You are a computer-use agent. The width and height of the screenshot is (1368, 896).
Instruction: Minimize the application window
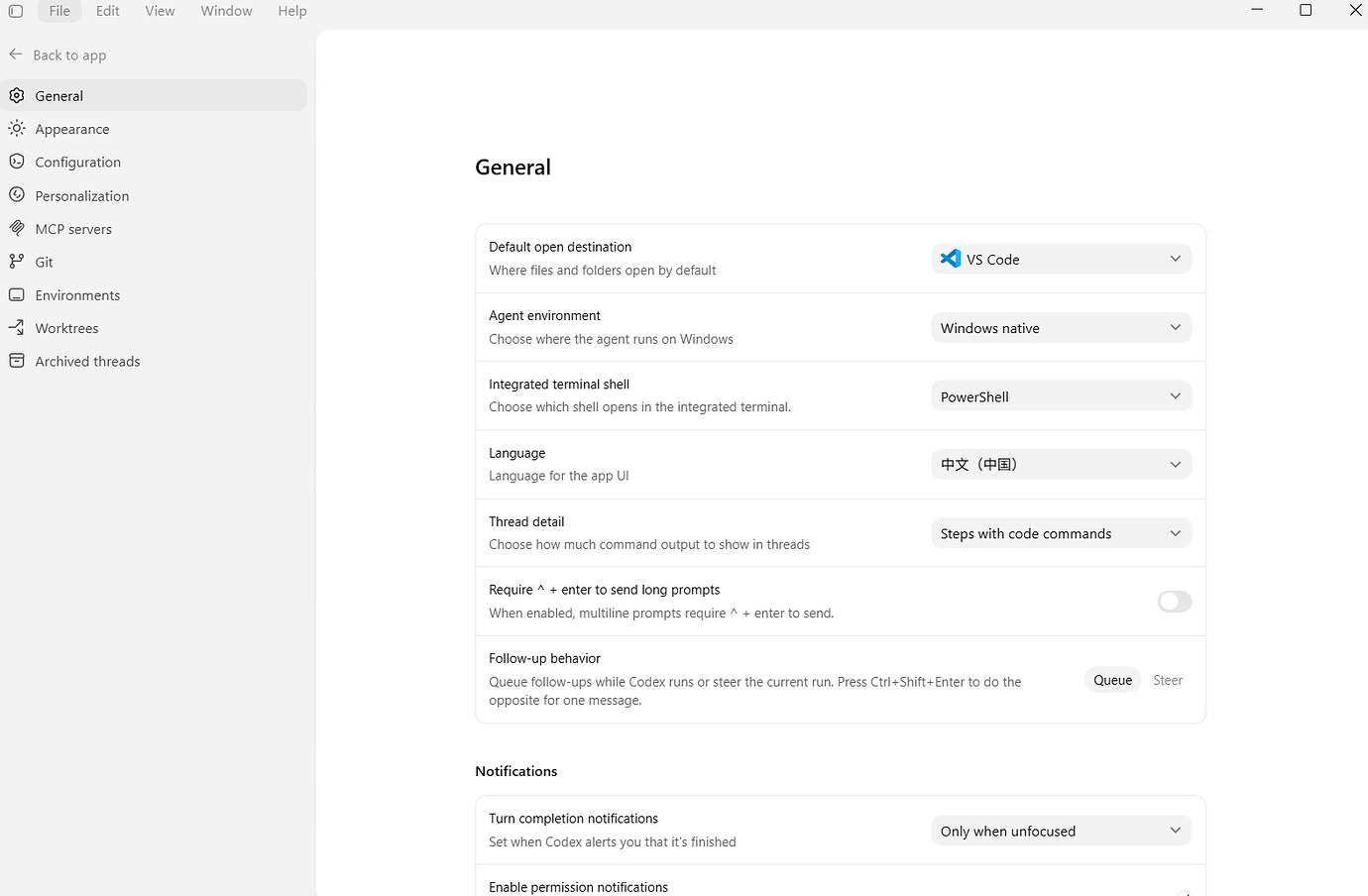(1257, 10)
